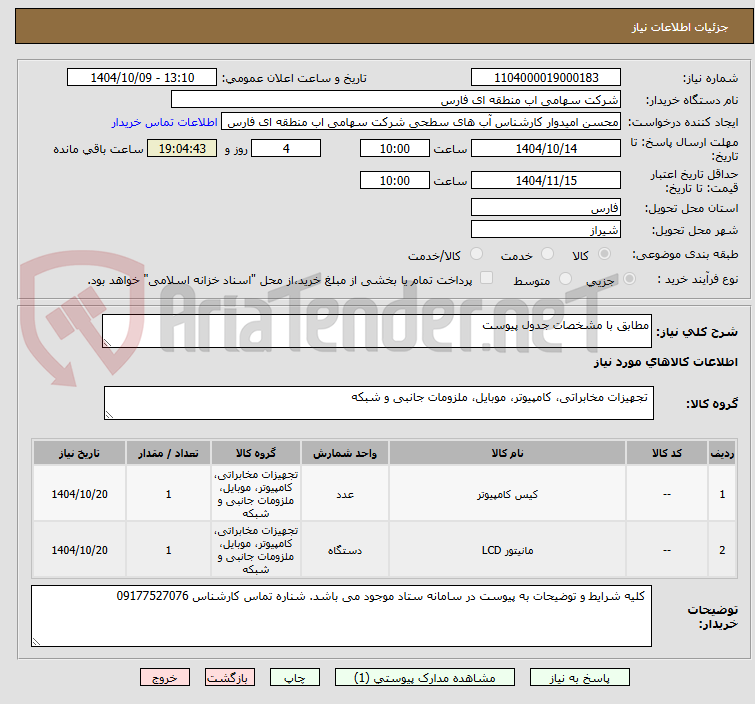The image size is (755, 704).
Task: Toggle the اسناد خزانه اسلامی payment checkbox
Action: coord(487,278)
